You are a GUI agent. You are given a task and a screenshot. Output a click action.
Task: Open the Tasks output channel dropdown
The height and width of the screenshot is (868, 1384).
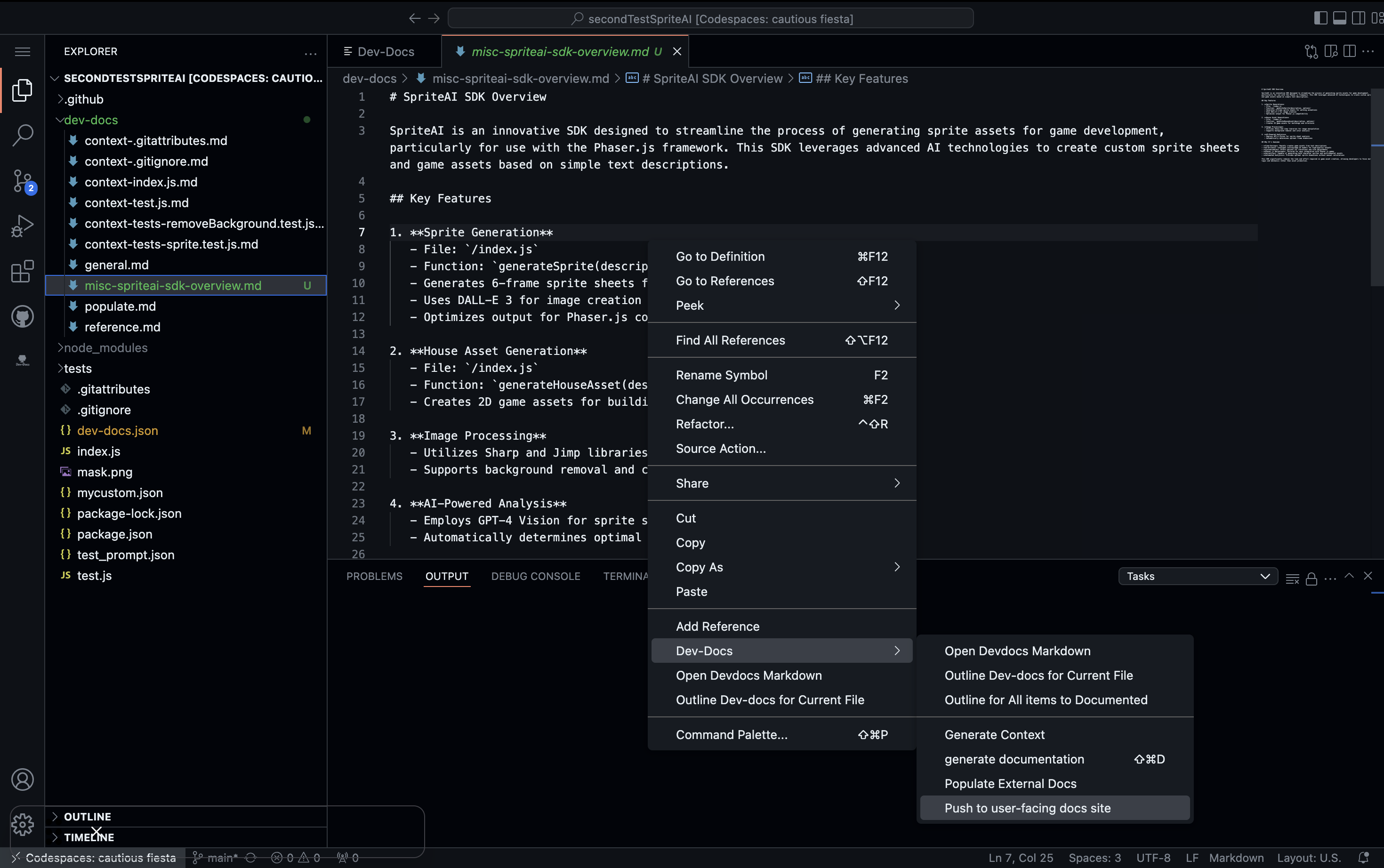(x=1198, y=576)
